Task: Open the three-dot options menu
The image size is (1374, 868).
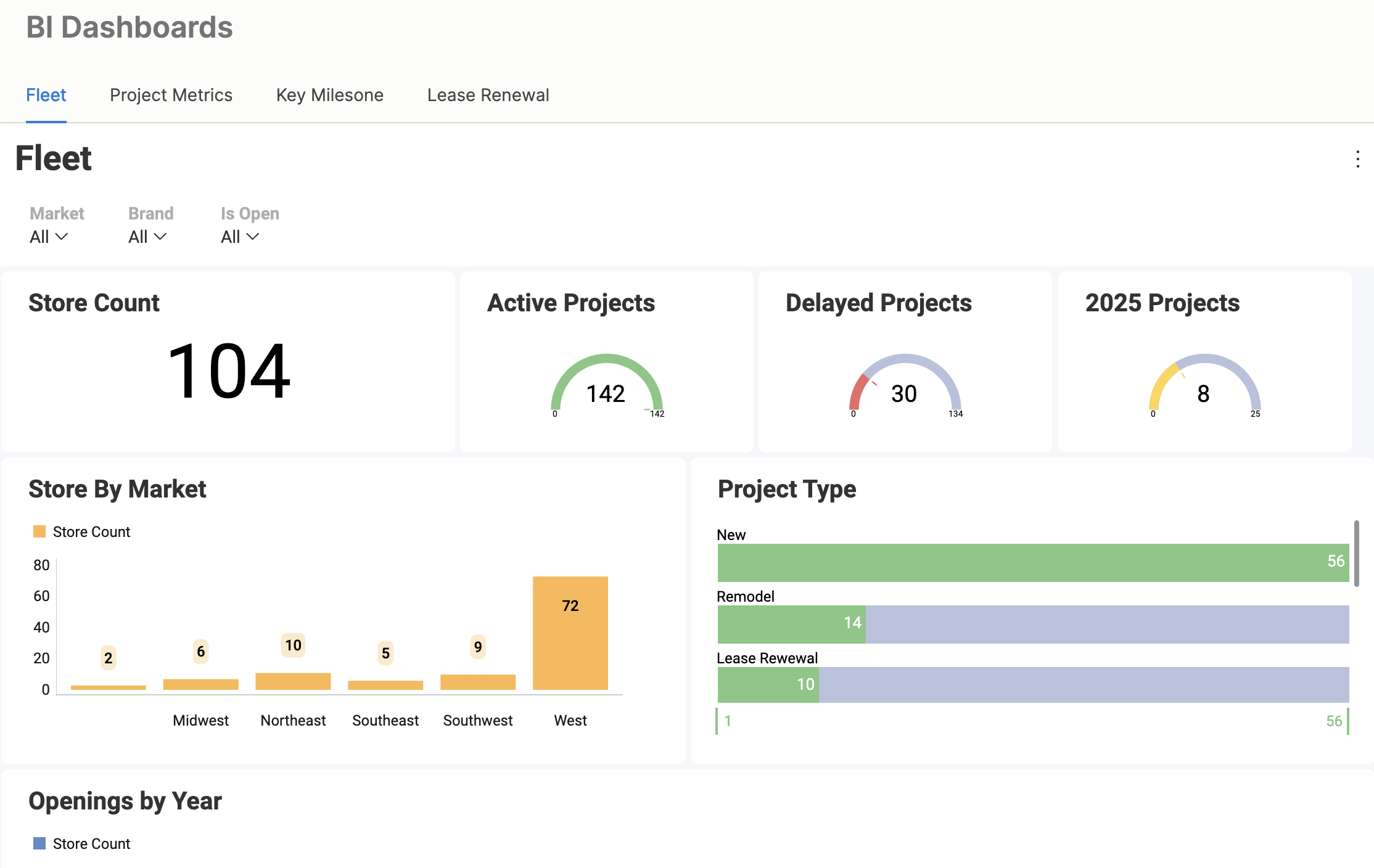Action: [x=1357, y=159]
